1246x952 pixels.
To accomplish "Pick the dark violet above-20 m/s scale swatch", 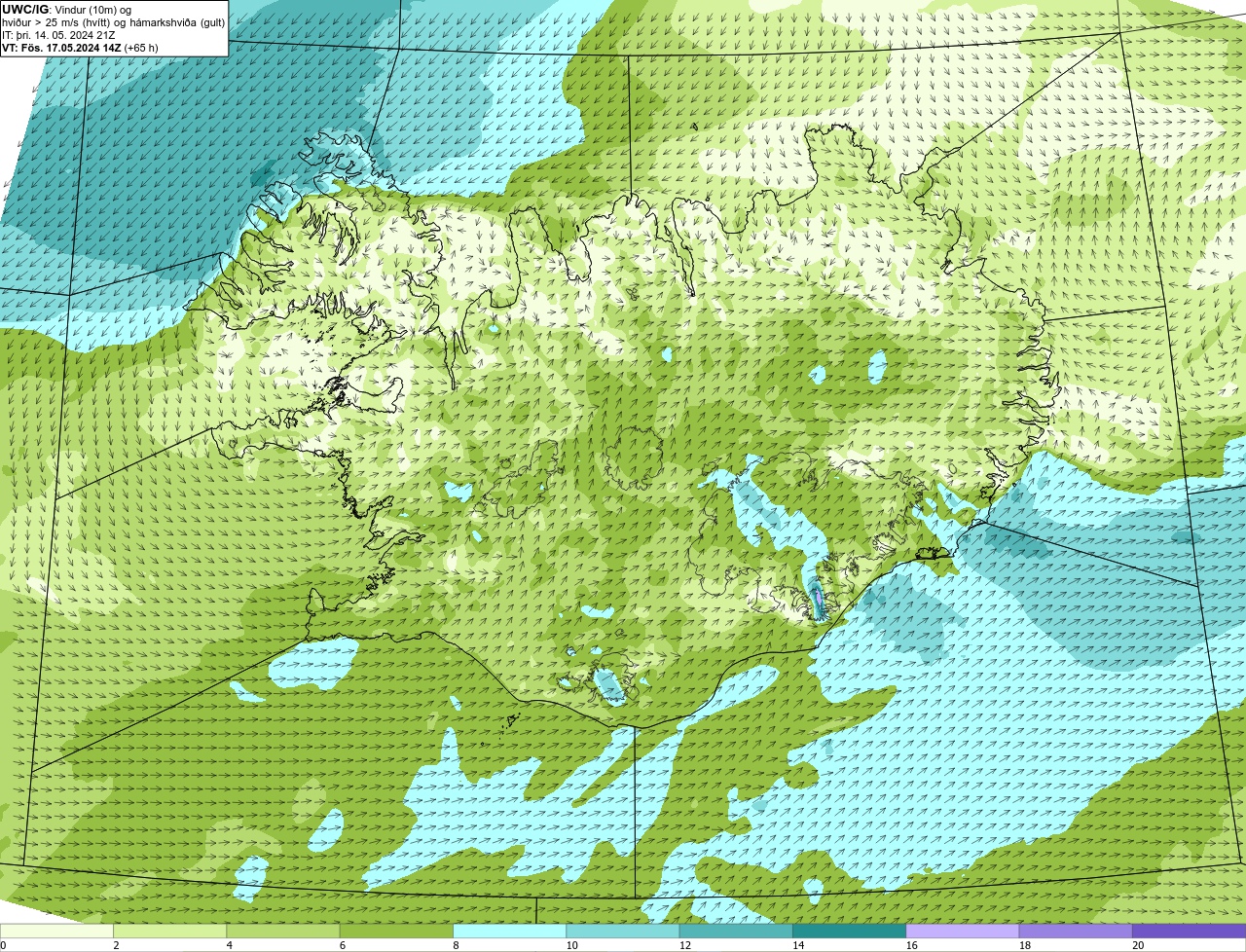I will tap(1189, 931).
